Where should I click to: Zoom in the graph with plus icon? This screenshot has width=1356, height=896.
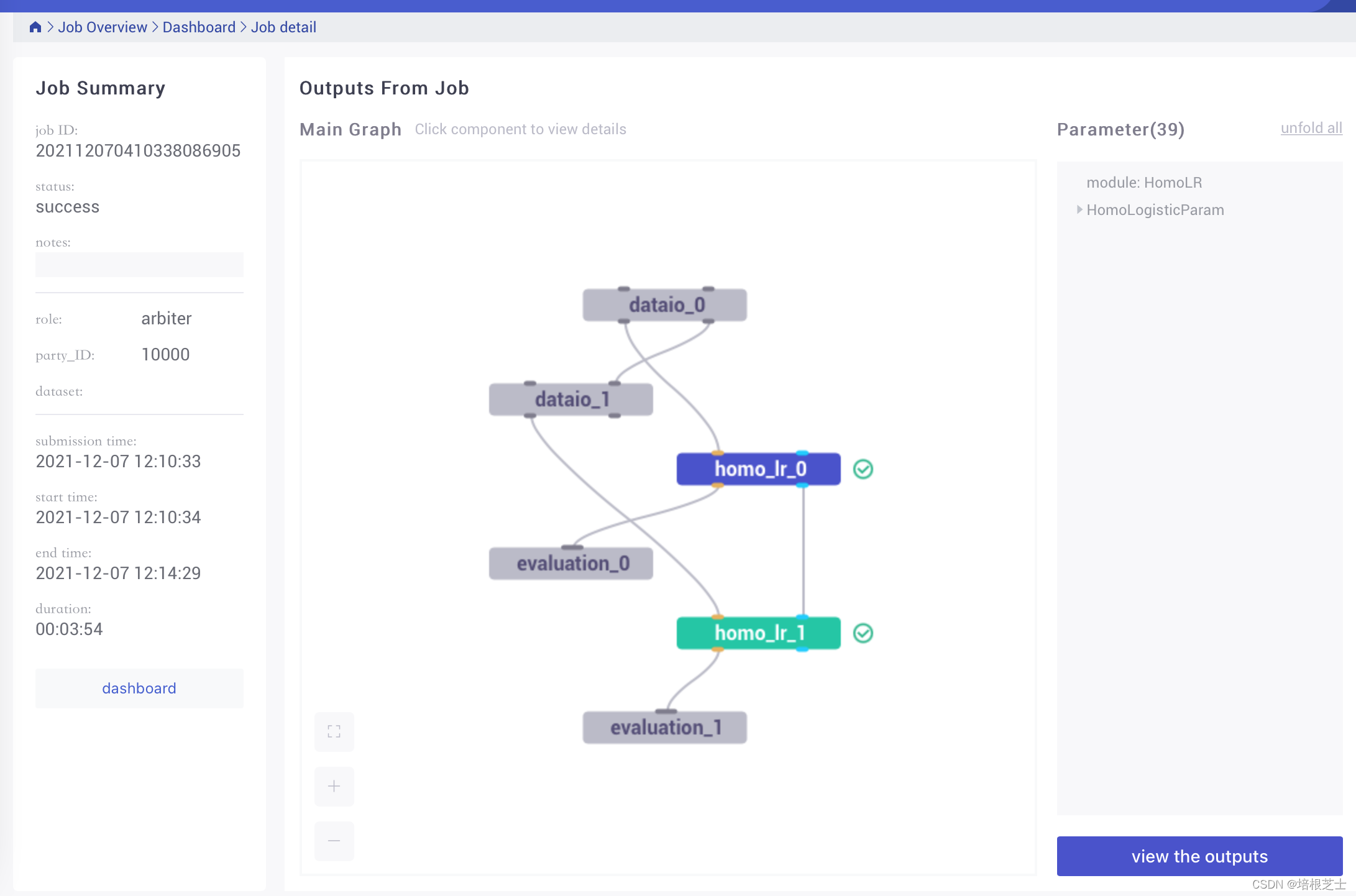click(334, 786)
